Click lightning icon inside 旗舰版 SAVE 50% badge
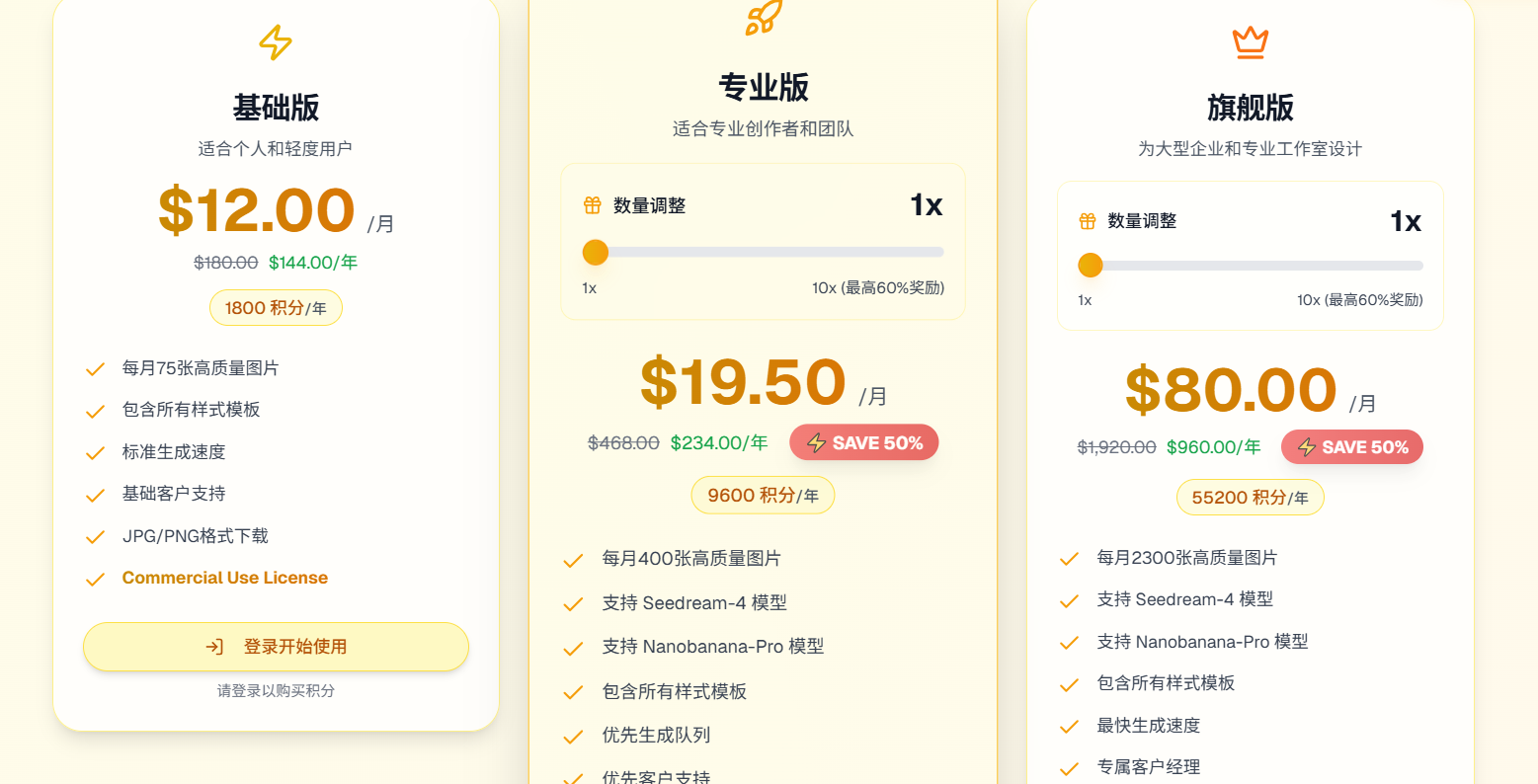This screenshot has height=784, width=1538. click(1306, 446)
